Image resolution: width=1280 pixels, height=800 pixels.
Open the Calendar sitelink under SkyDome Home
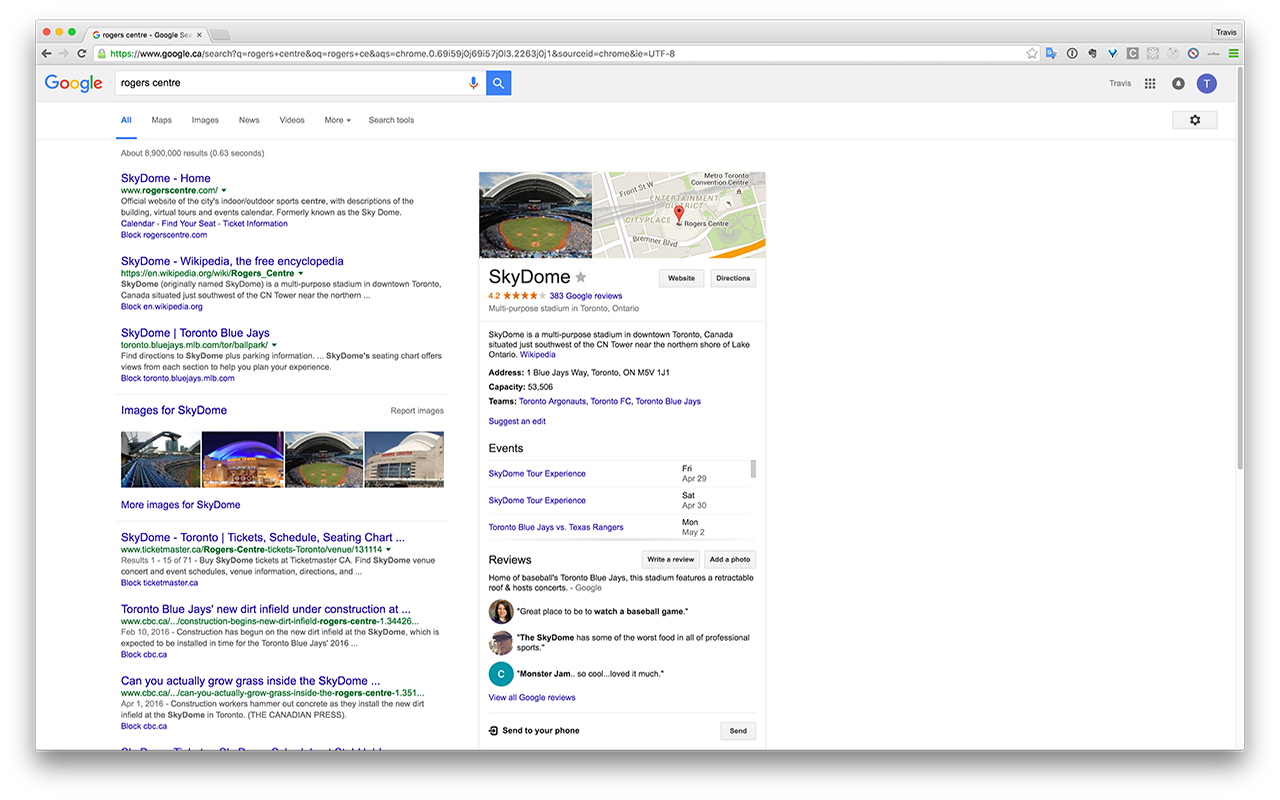point(138,223)
